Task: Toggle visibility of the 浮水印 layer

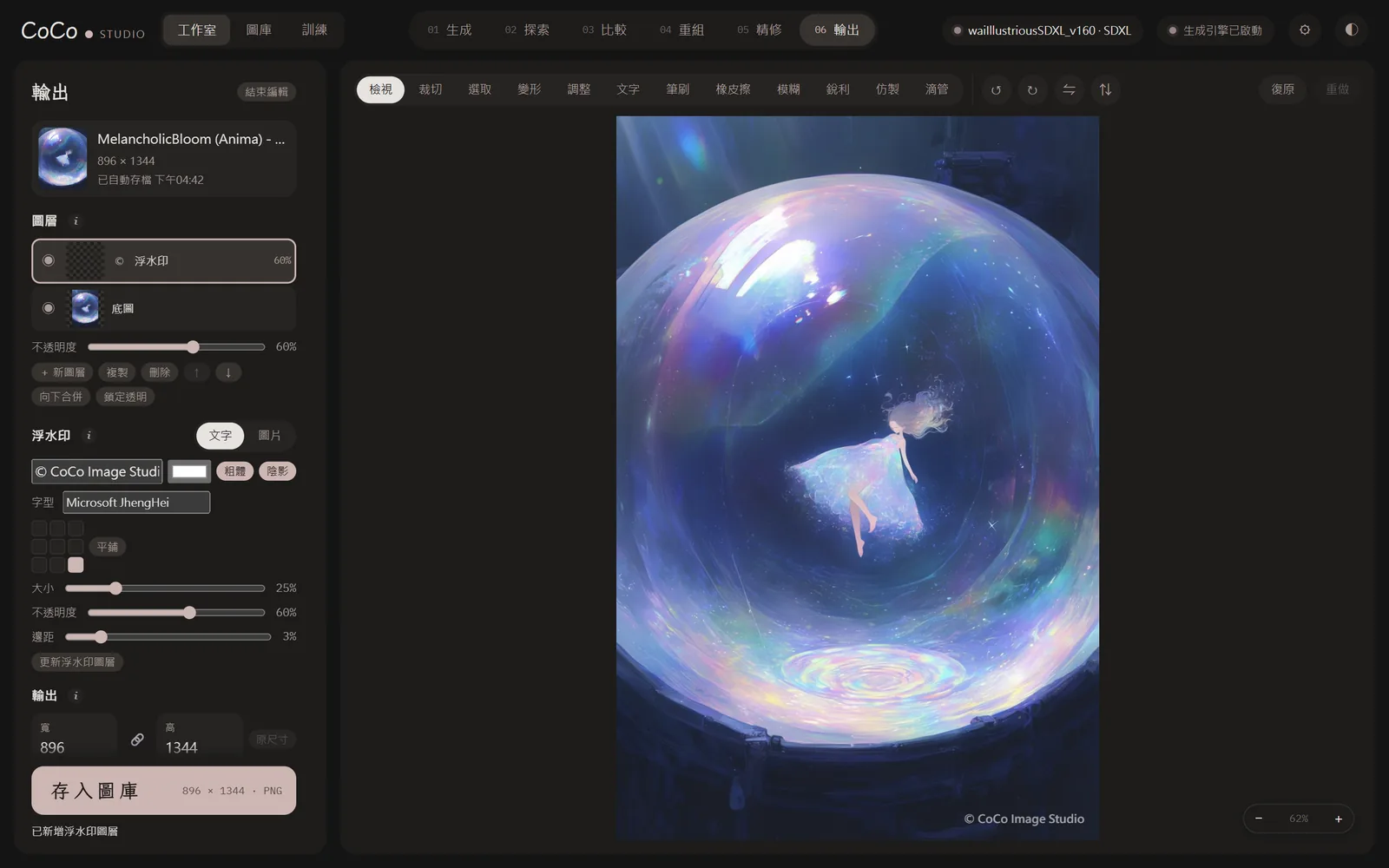Action: click(49, 260)
